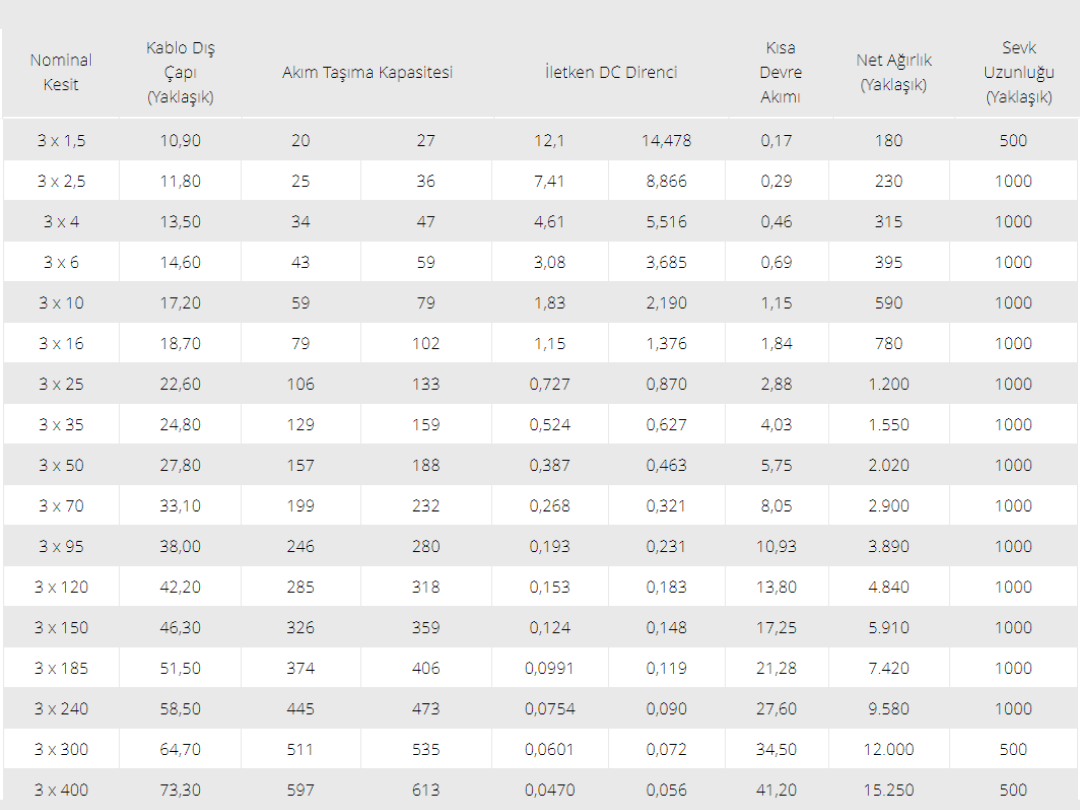
Task: Click the Sevk Uzunluğu column header
Action: pyautogui.click(x=1018, y=72)
